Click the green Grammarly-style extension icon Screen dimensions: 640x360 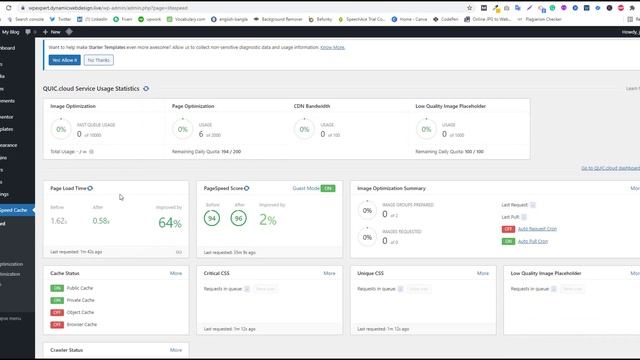552,8
